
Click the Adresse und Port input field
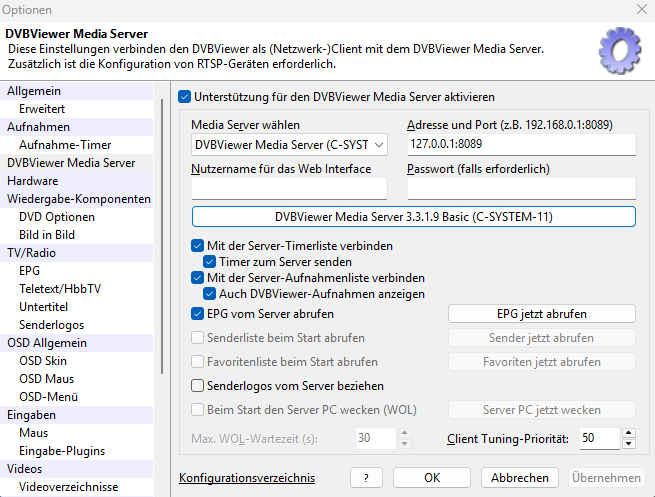pos(521,145)
